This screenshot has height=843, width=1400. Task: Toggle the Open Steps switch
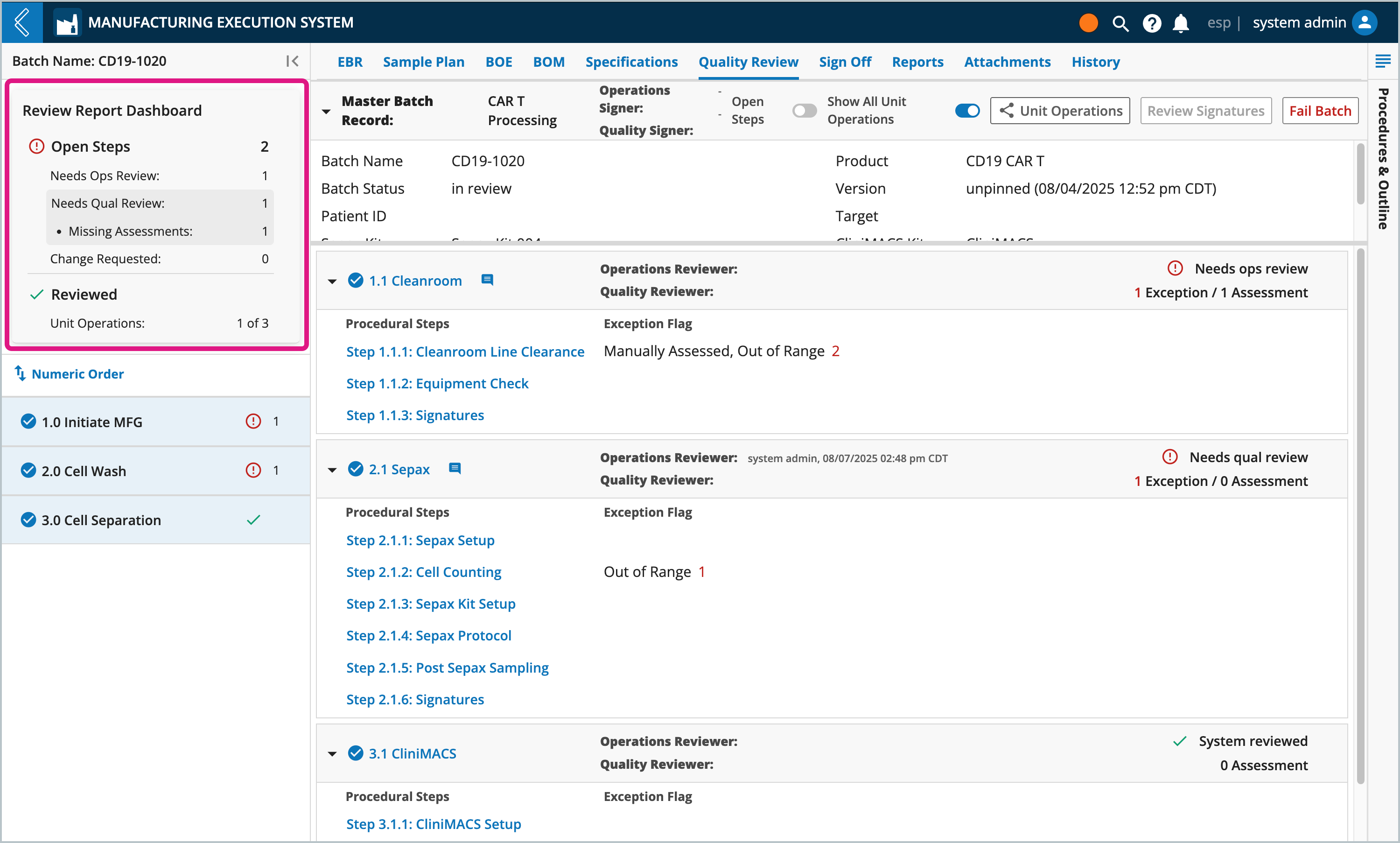[x=804, y=110]
